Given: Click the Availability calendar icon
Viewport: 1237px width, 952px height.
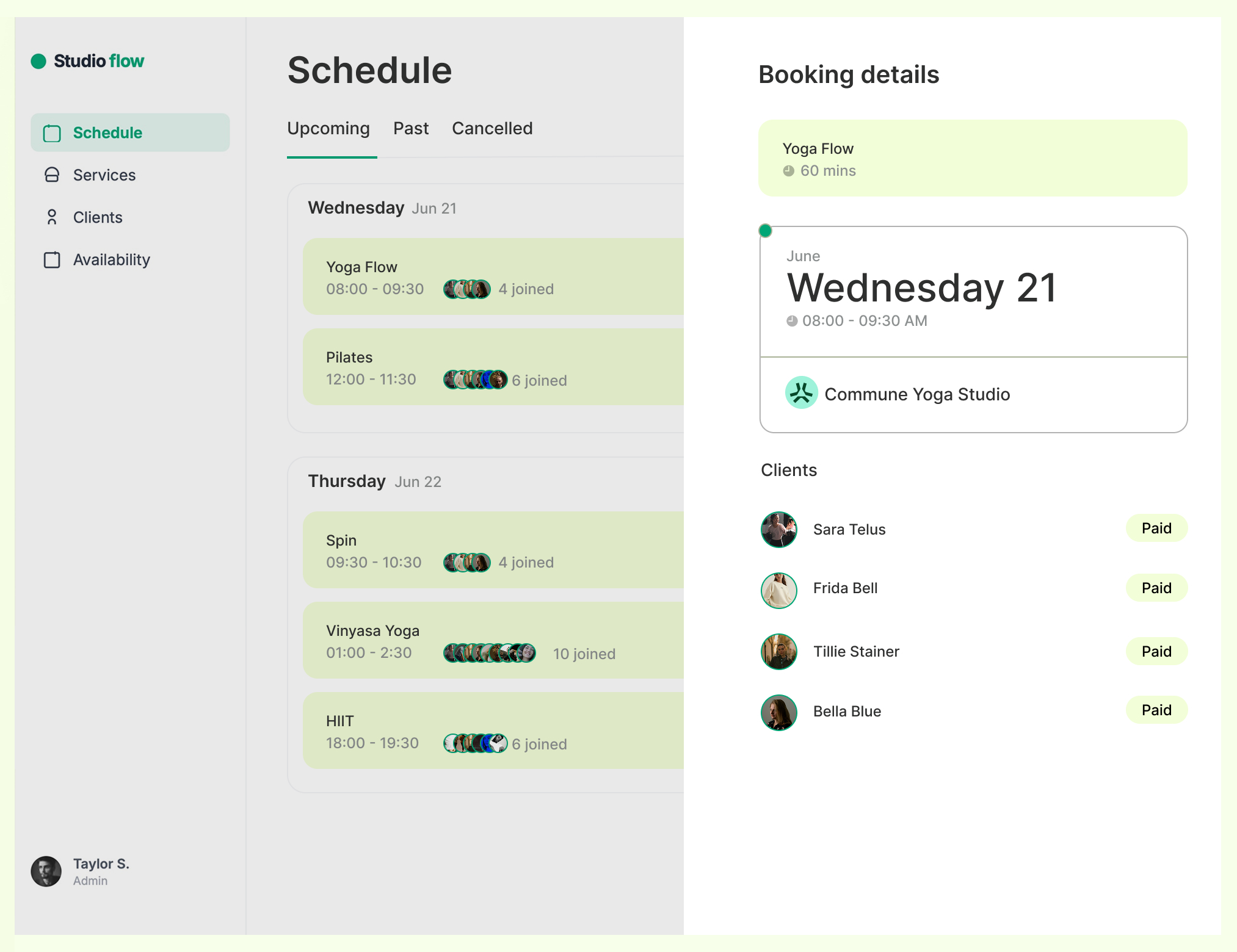Looking at the screenshot, I should (x=52, y=260).
